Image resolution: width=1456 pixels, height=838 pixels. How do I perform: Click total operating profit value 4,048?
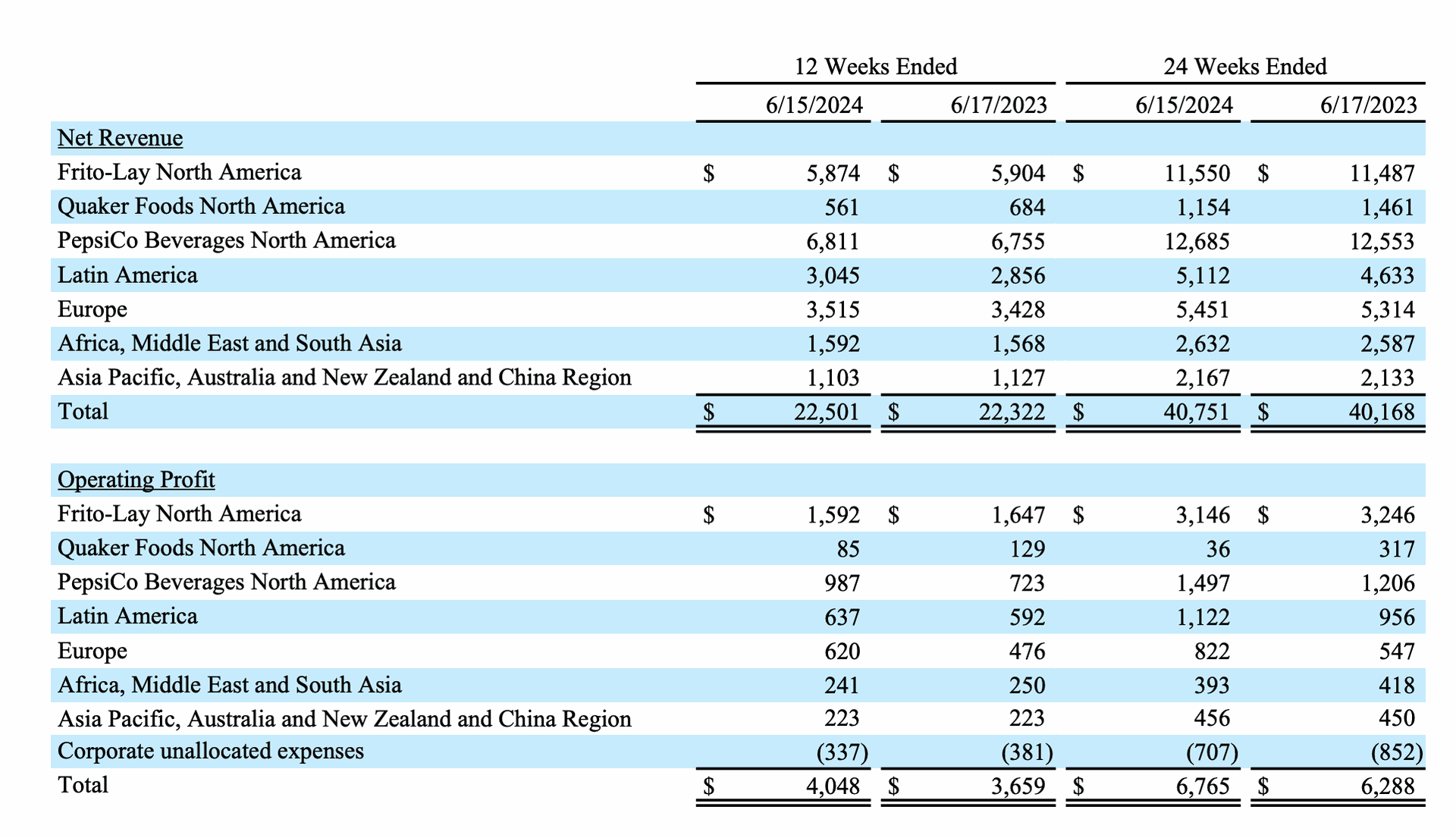coord(833,786)
